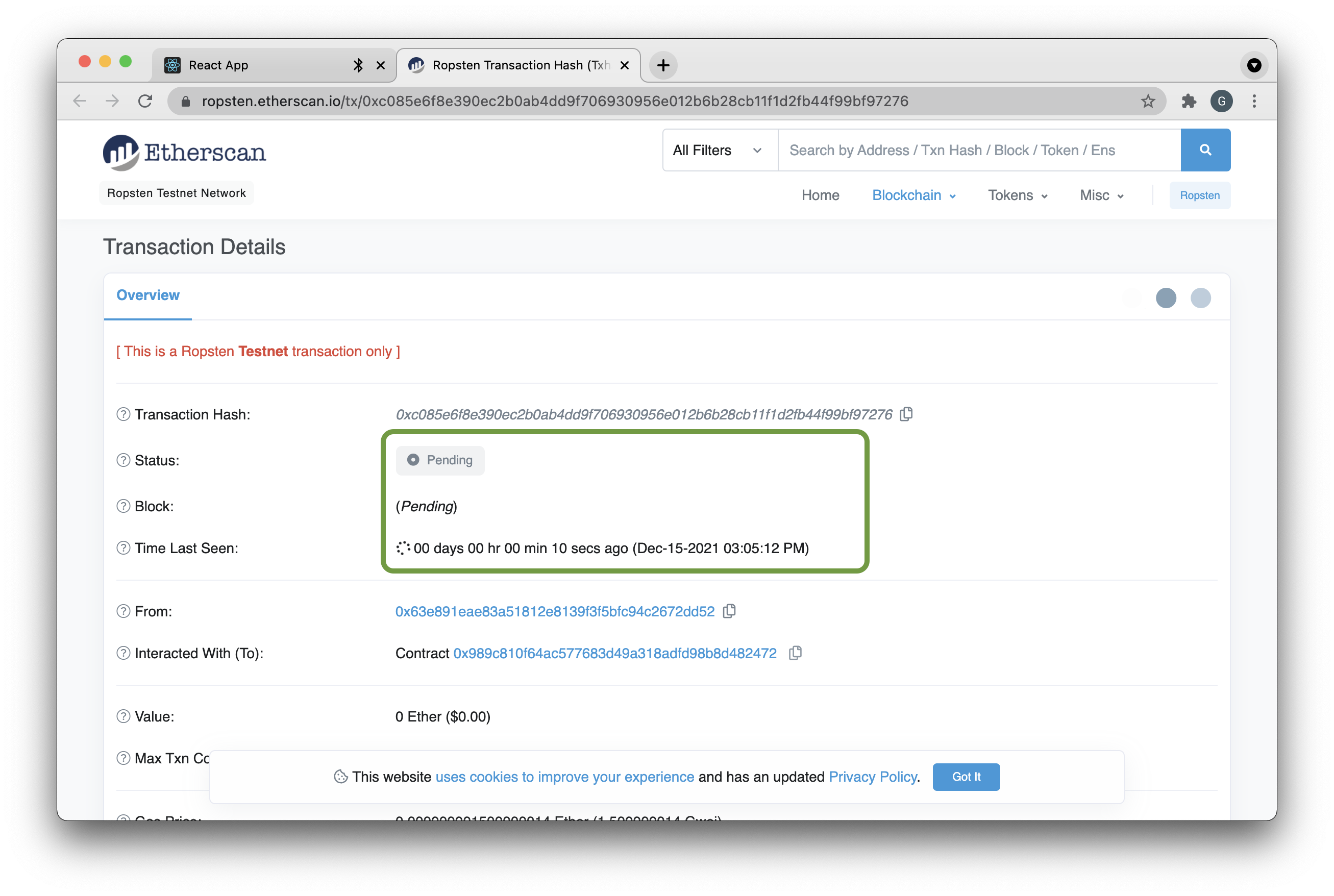1334x896 pixels.
Task: Copy the transaction hash using its copy icon
Action: click(x=906, y=414)
